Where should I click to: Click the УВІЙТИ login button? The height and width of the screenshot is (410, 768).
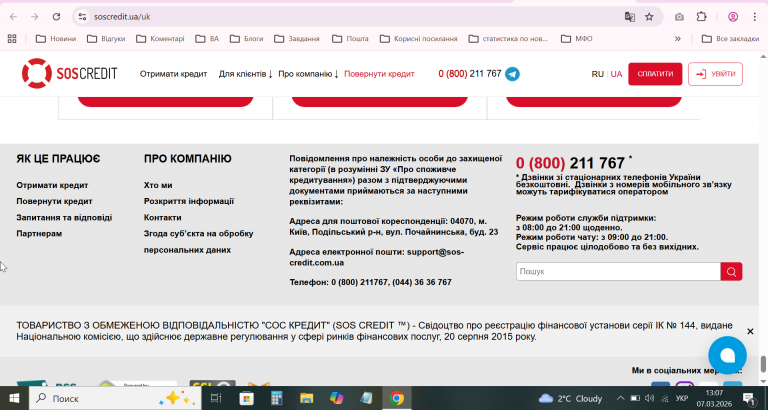coord(715,74)
